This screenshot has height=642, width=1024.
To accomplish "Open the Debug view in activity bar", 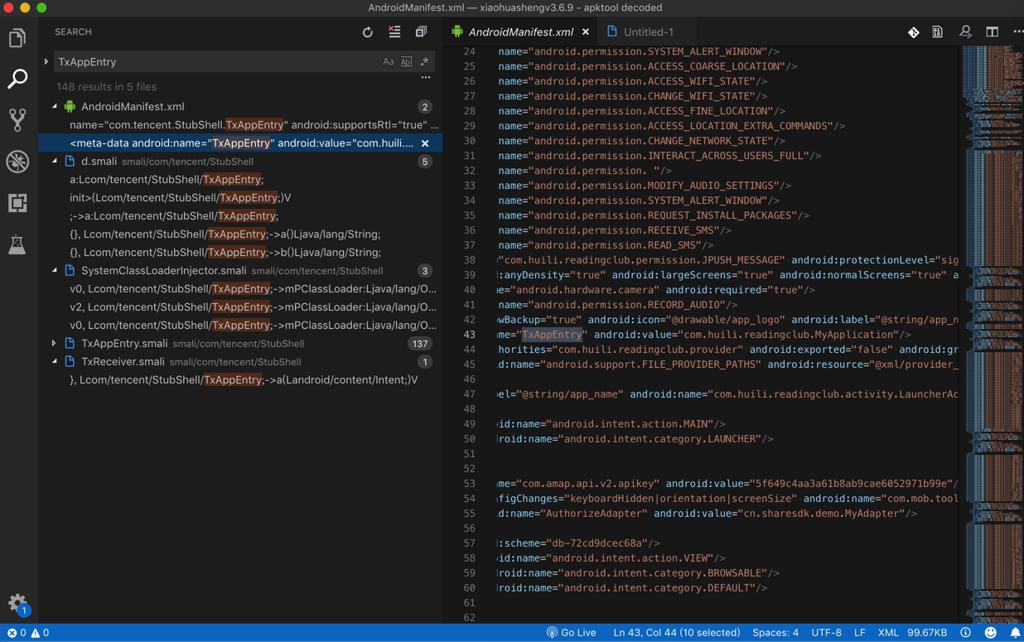I will click(17, 161).
